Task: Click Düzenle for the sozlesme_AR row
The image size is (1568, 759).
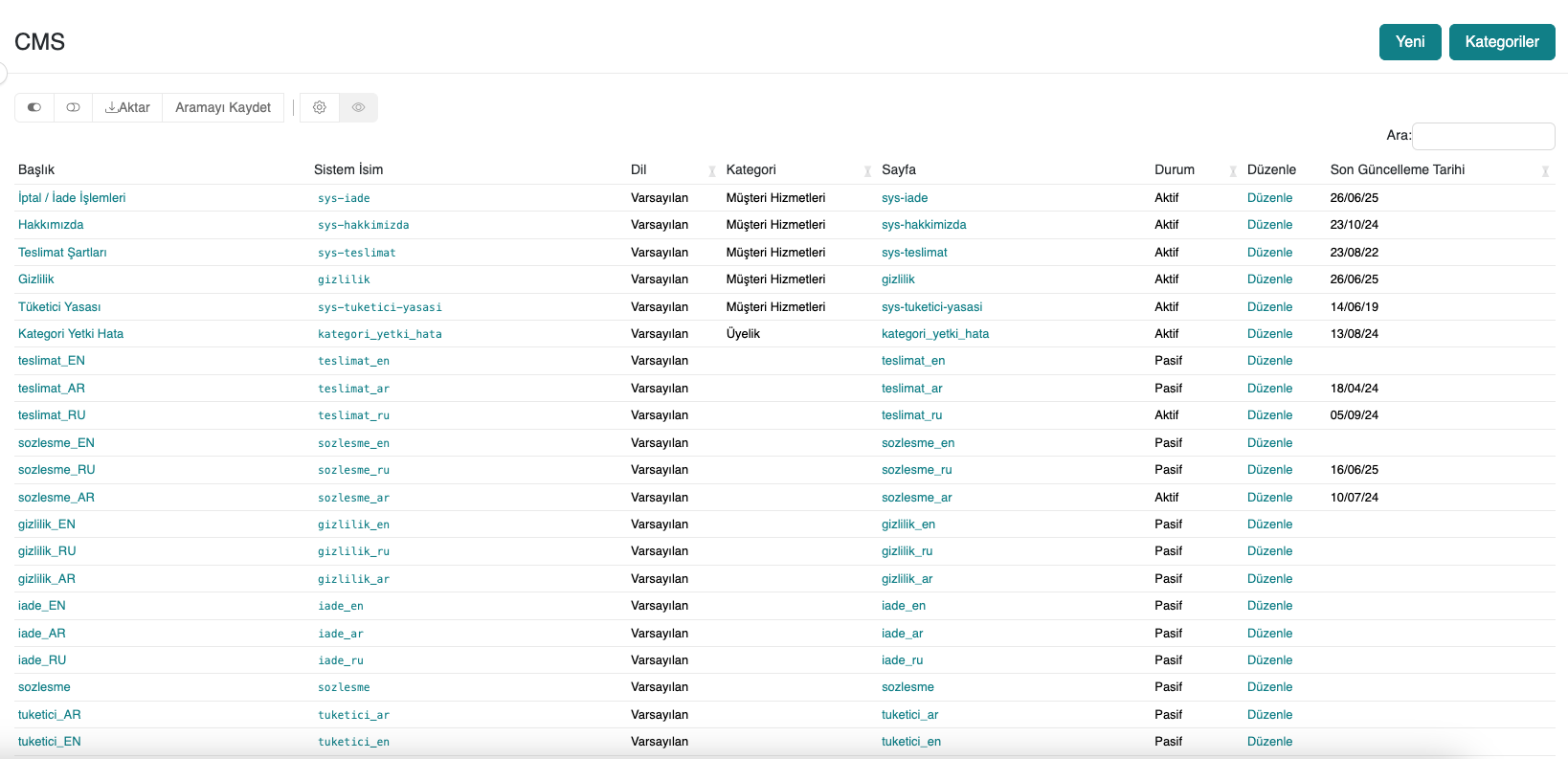Action: [x=1269, y=498]
